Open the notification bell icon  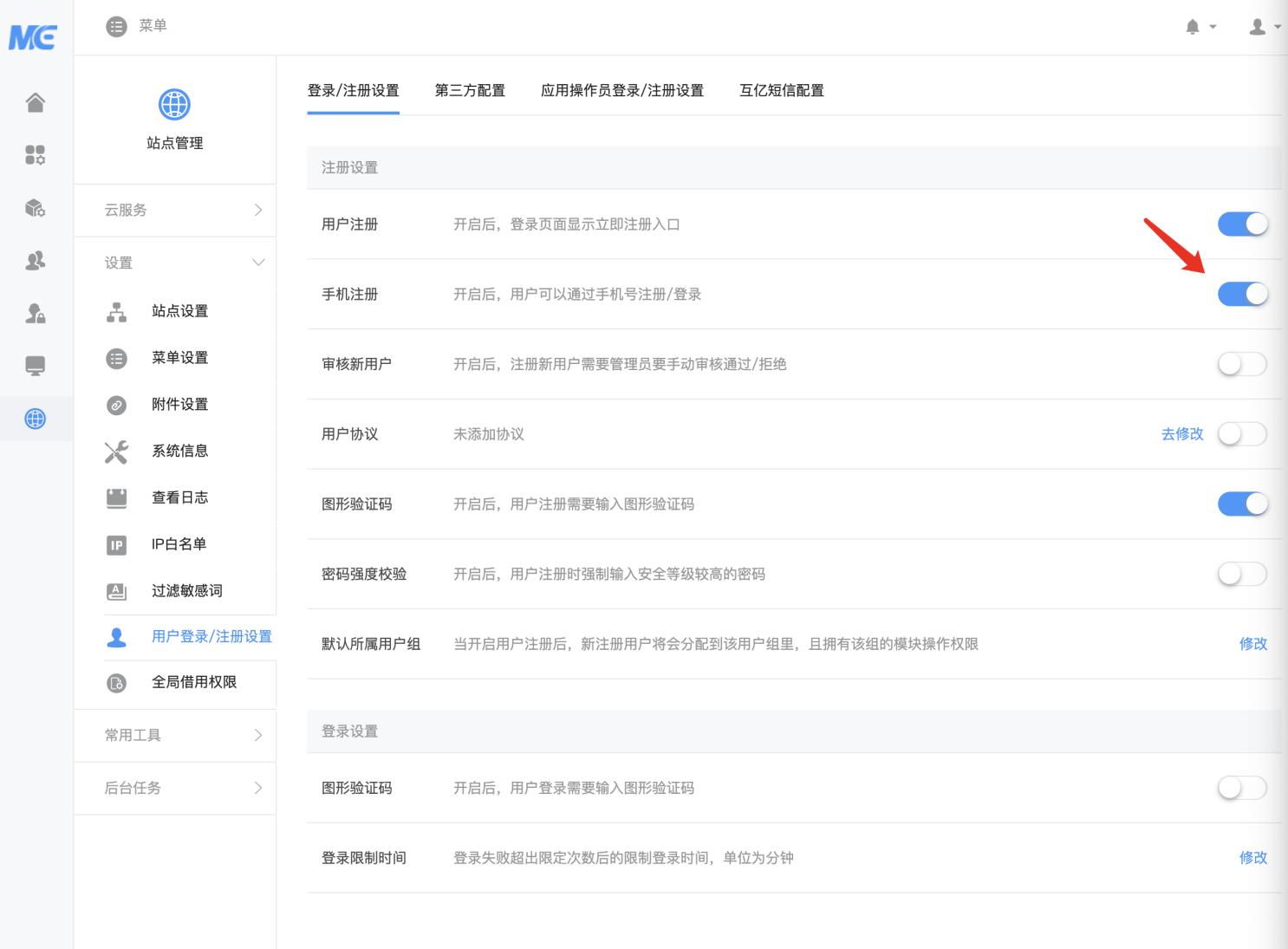point(1193,27)
